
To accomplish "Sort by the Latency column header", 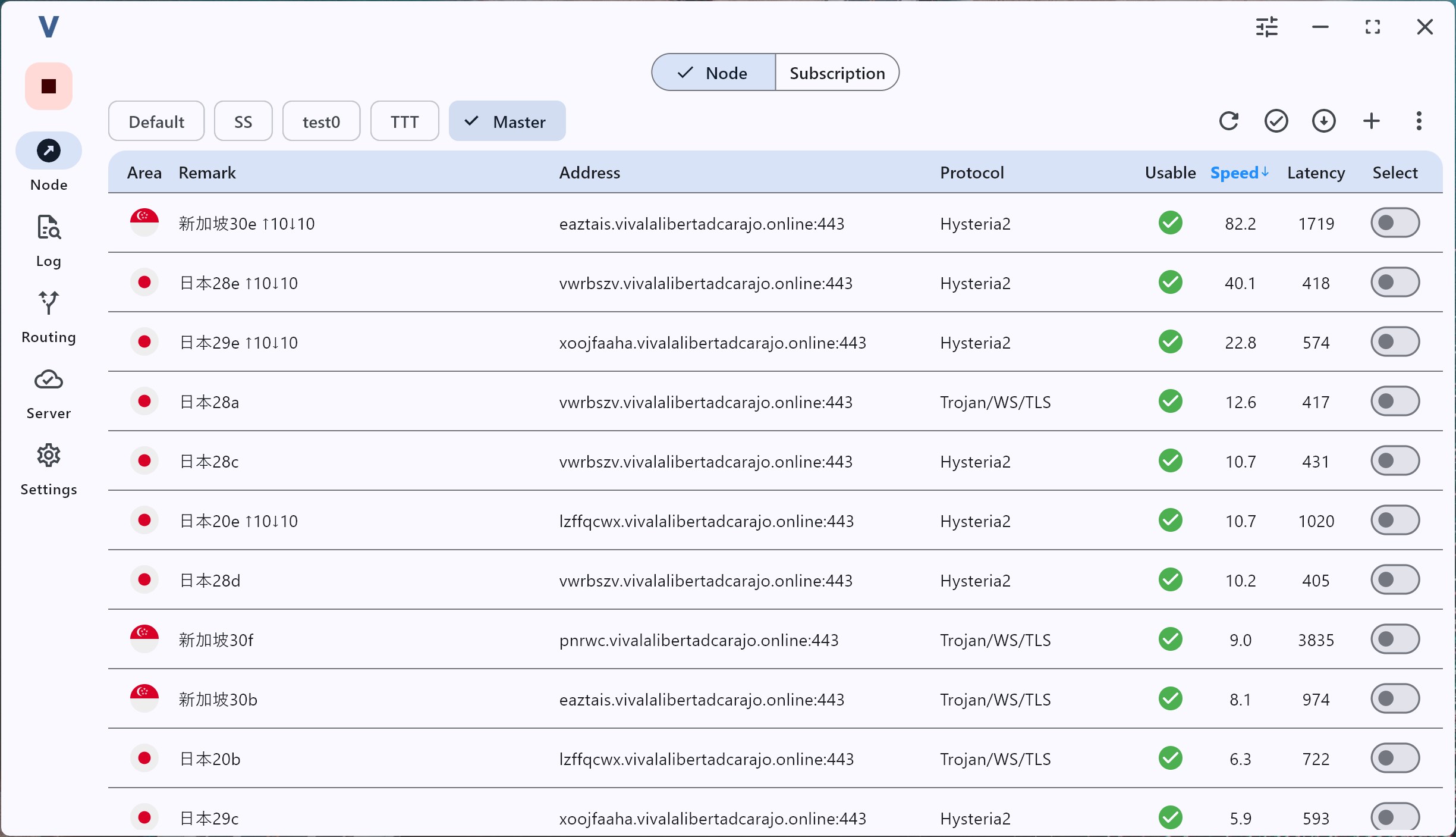I will [1316, 173].
